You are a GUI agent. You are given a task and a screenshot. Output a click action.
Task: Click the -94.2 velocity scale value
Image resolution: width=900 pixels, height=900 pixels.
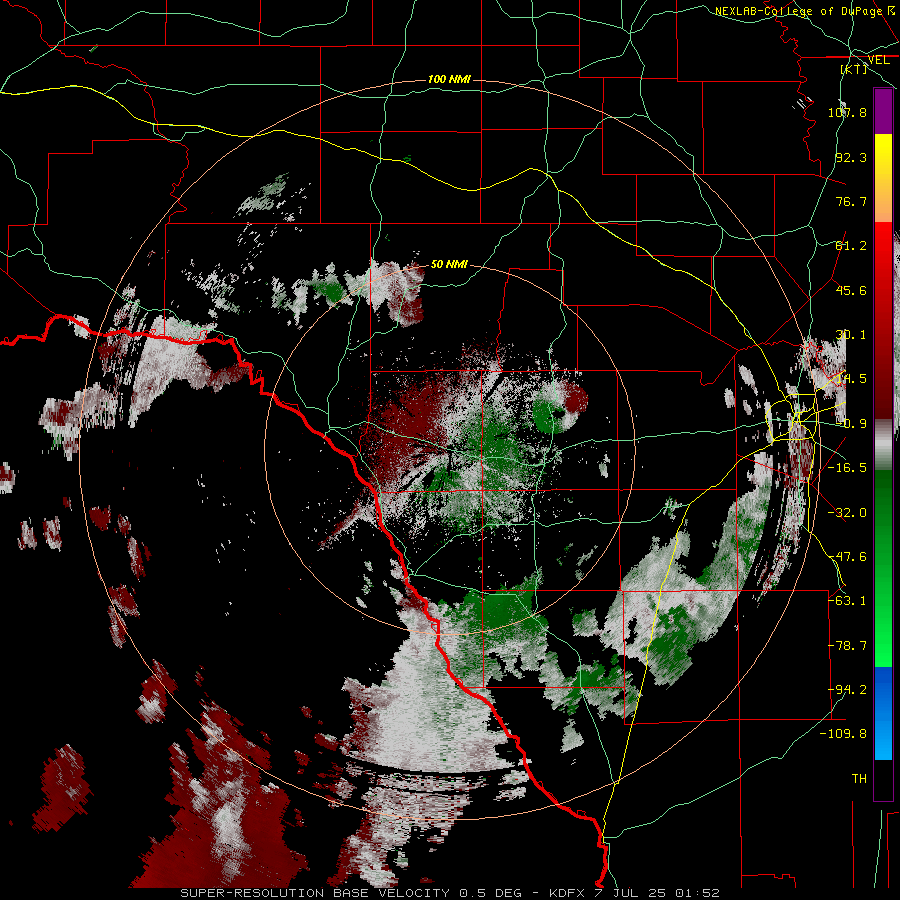coord(847,689)
